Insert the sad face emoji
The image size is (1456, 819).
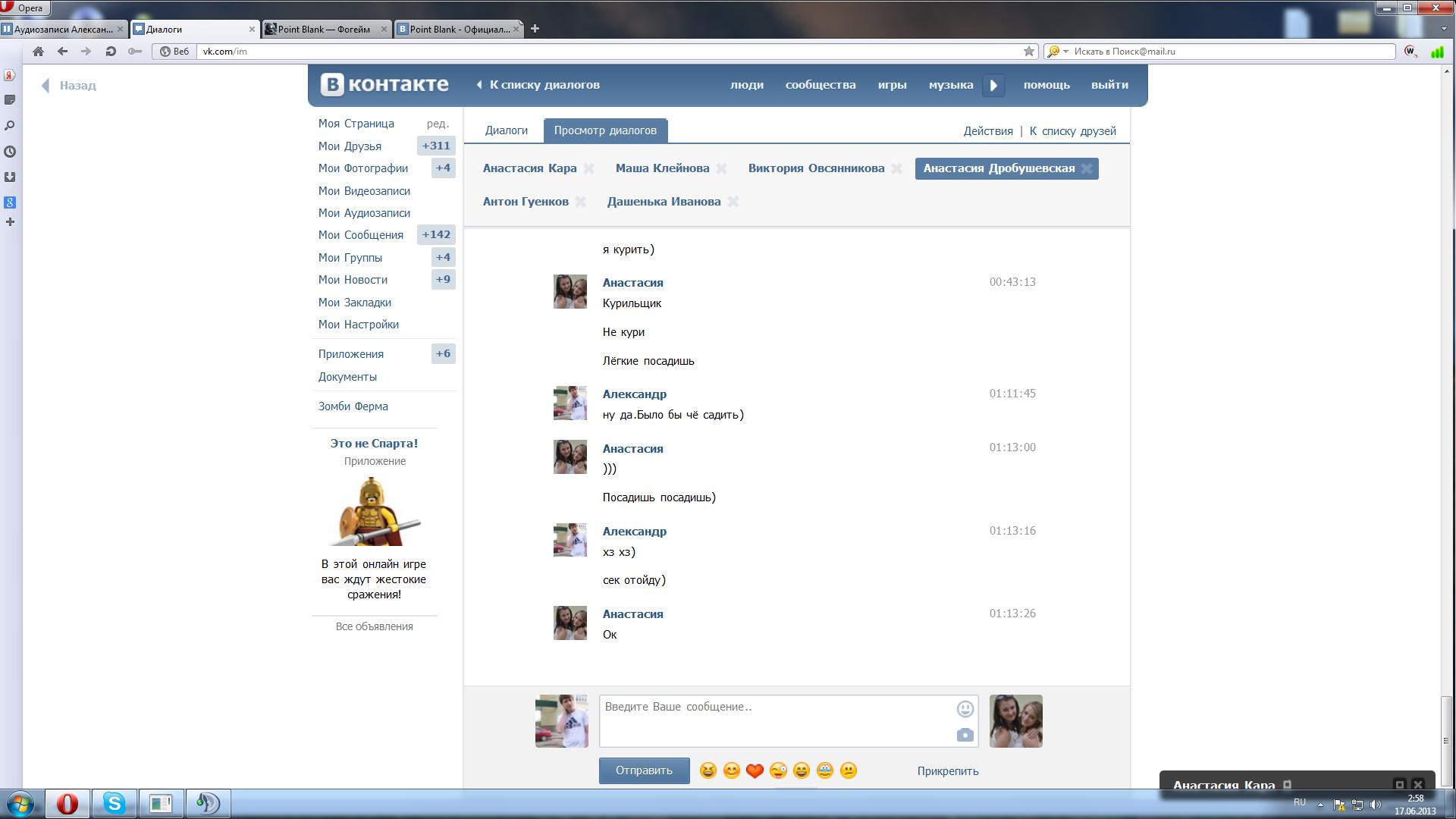point(849,770)
